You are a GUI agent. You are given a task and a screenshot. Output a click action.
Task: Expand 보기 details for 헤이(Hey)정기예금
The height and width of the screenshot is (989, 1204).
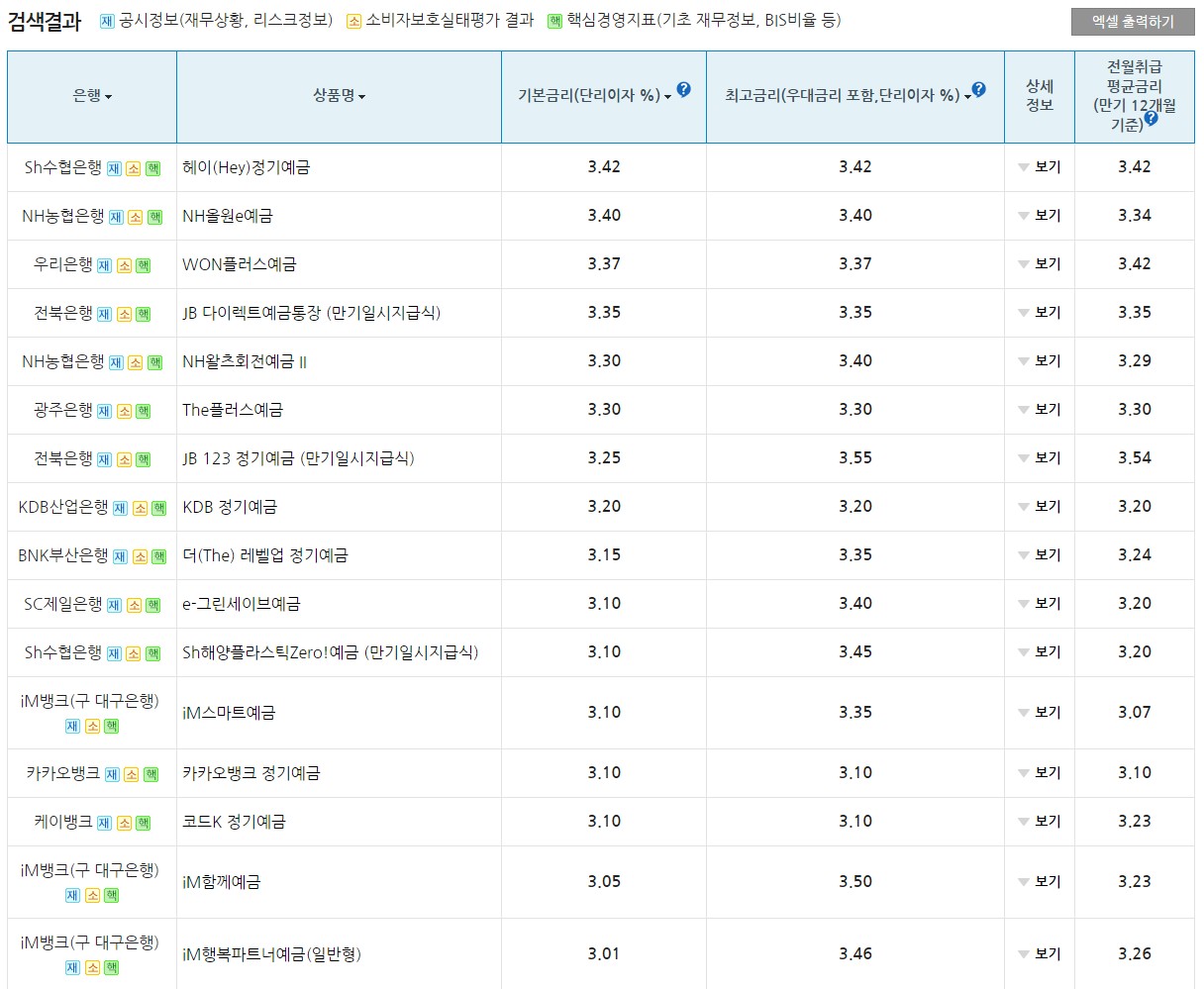click(1040, 167)
